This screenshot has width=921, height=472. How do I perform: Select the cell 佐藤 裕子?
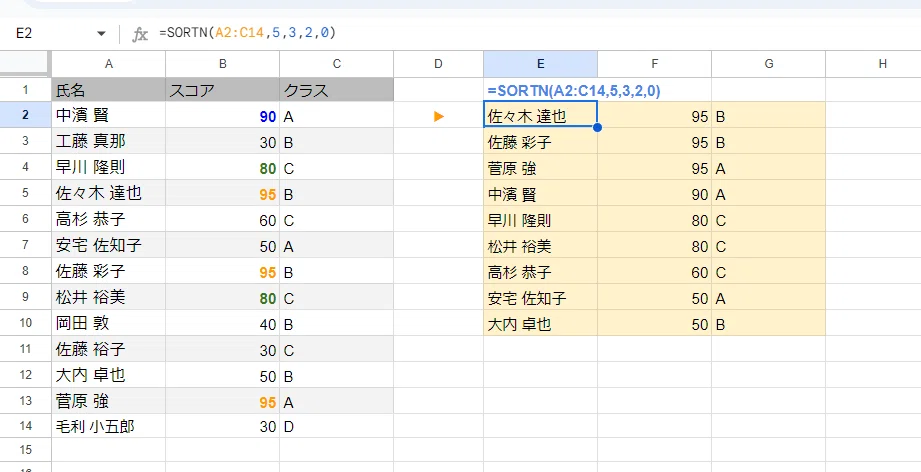[x=109, y=349]
